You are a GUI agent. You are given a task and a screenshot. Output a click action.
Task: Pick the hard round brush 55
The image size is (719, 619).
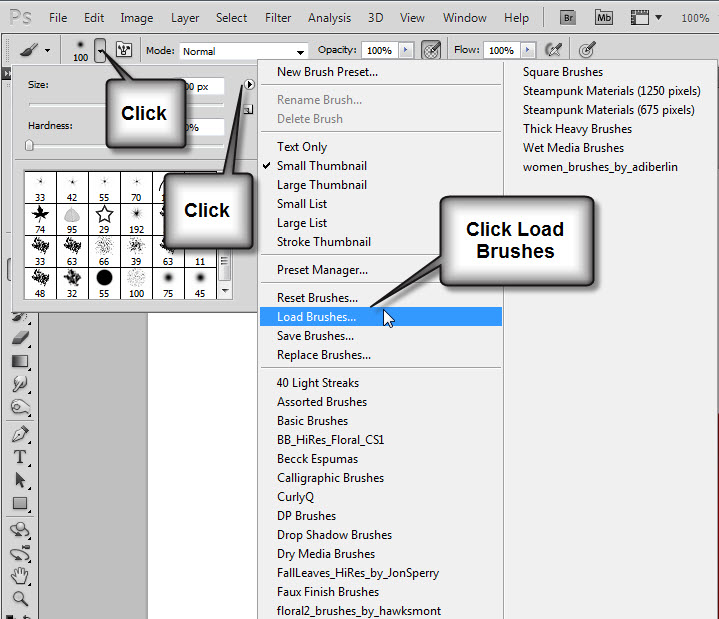[104, 283]
